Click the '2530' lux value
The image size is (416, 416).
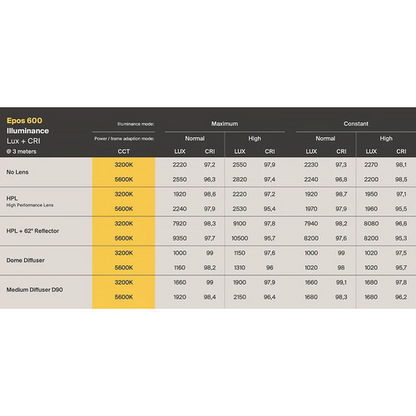[x=240, y=209]
